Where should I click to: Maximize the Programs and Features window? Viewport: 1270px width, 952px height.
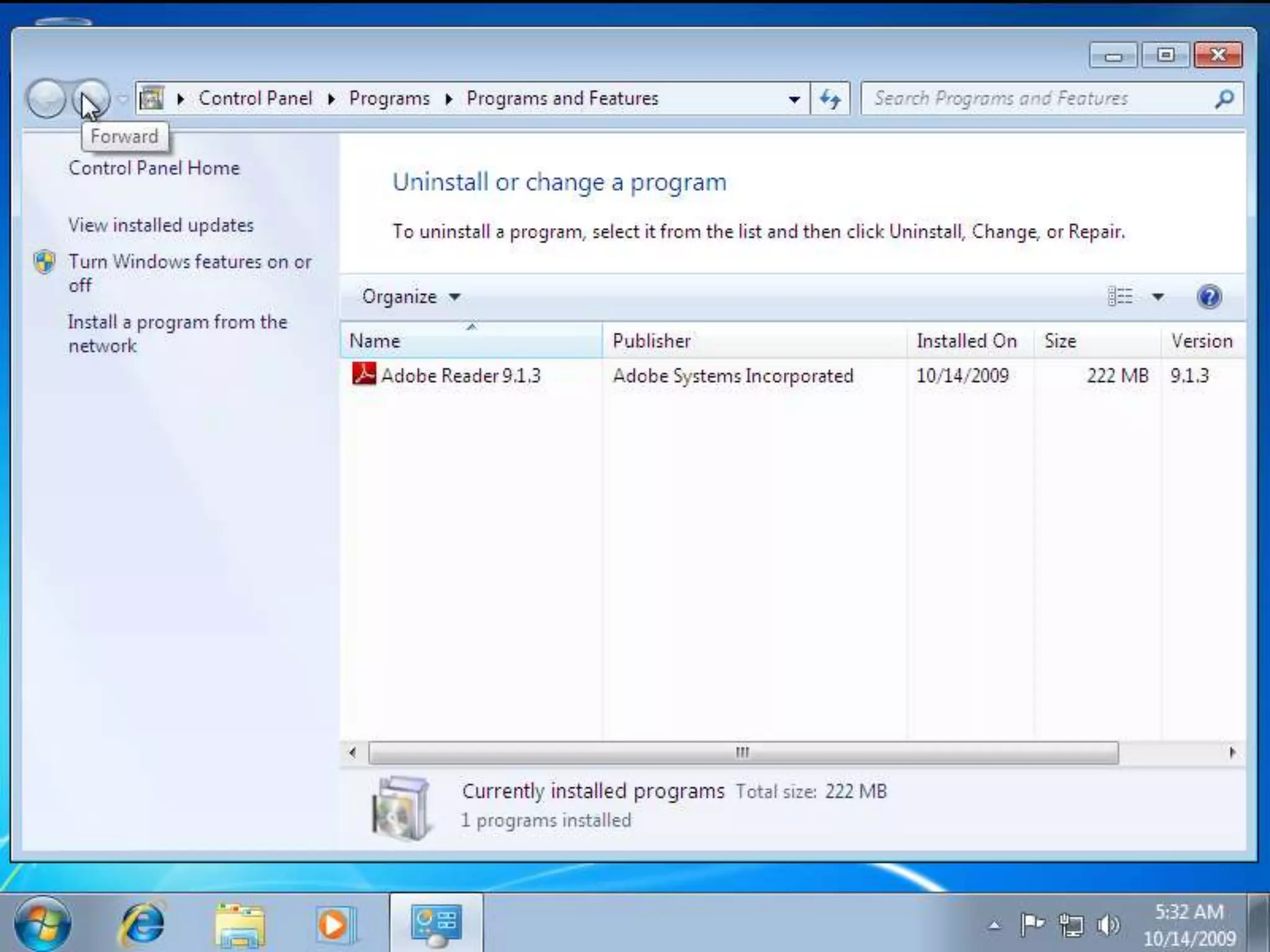pyautogui.click(x=1166, y=56)
